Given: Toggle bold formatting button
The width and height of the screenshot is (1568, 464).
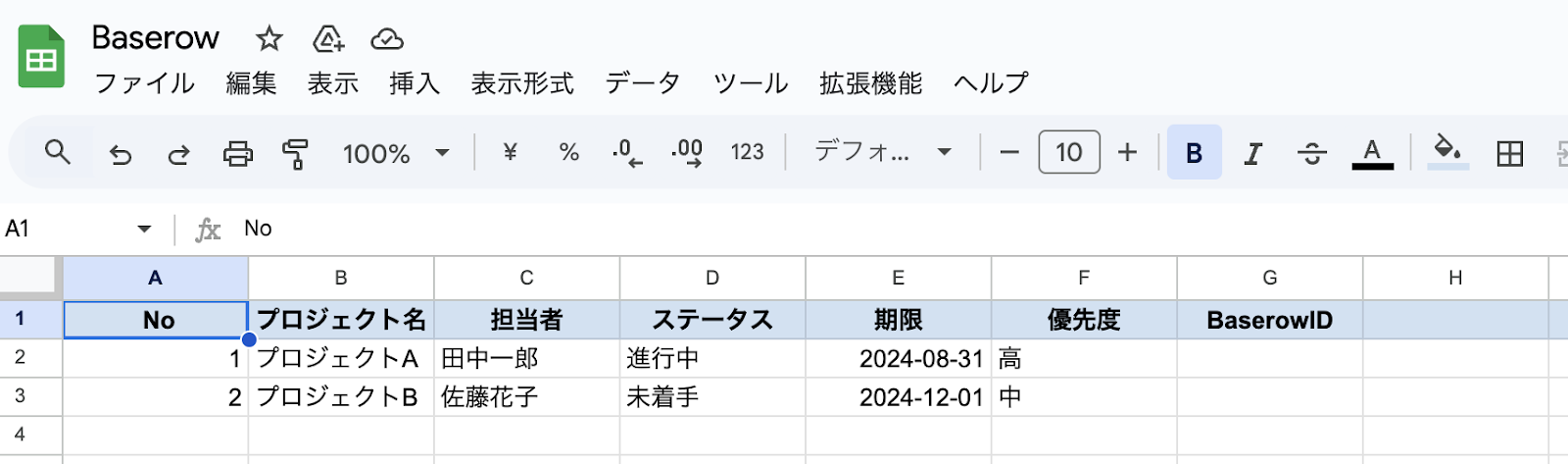Looking at the screenshot, I should (x=1194, y=153).
